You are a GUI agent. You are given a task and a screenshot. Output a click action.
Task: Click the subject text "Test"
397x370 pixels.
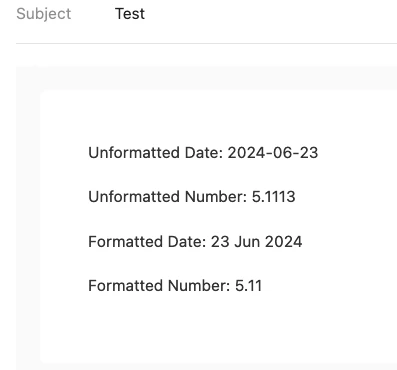[130, 14]
